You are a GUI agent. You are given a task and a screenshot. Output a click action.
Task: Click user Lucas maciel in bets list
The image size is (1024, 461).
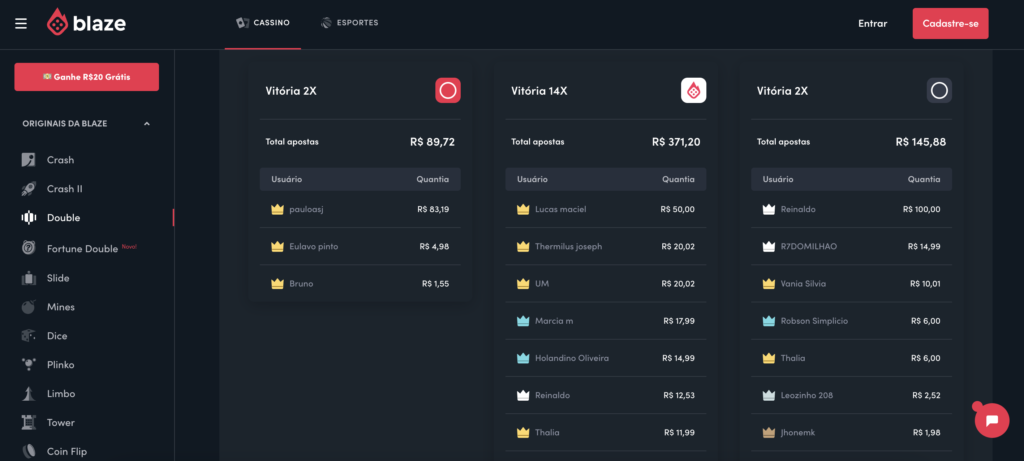tap(560, 210)
